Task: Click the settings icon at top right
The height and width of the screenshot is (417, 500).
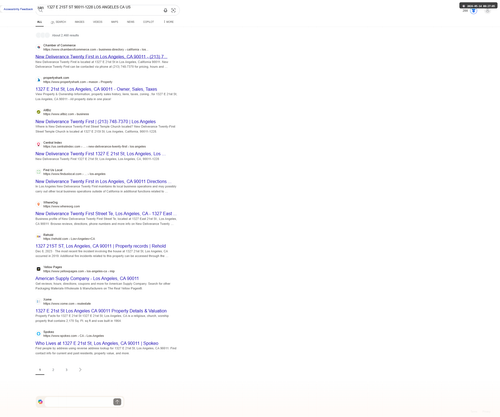Action: click(x=487, y=11)
